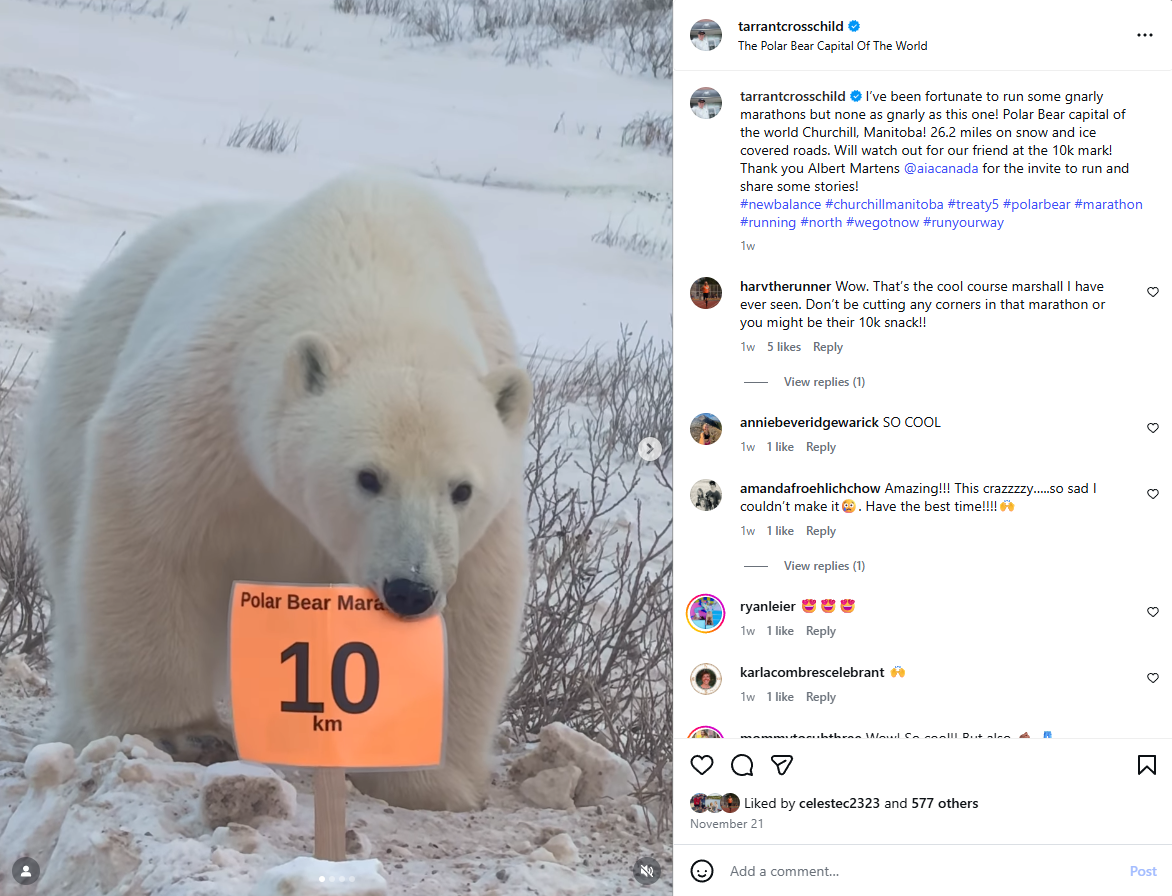Reply to anniebeveridgewarick's comment
This screenshot has height=896, width=1172.
[821, 447]
